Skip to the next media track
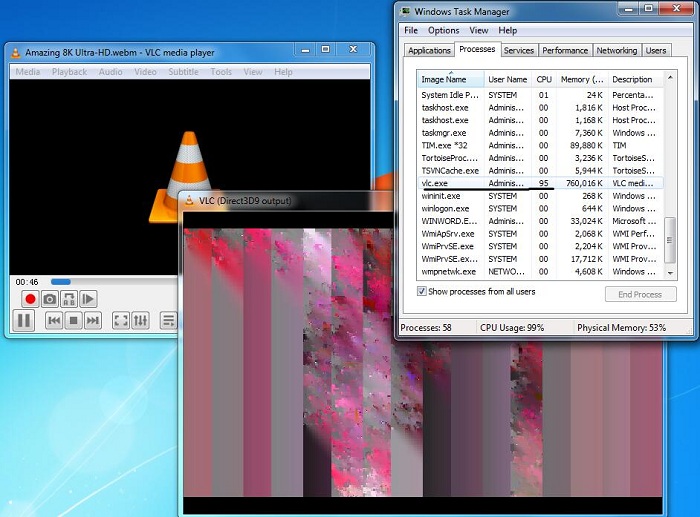700x517 pixels. click(x=92, y=321)
